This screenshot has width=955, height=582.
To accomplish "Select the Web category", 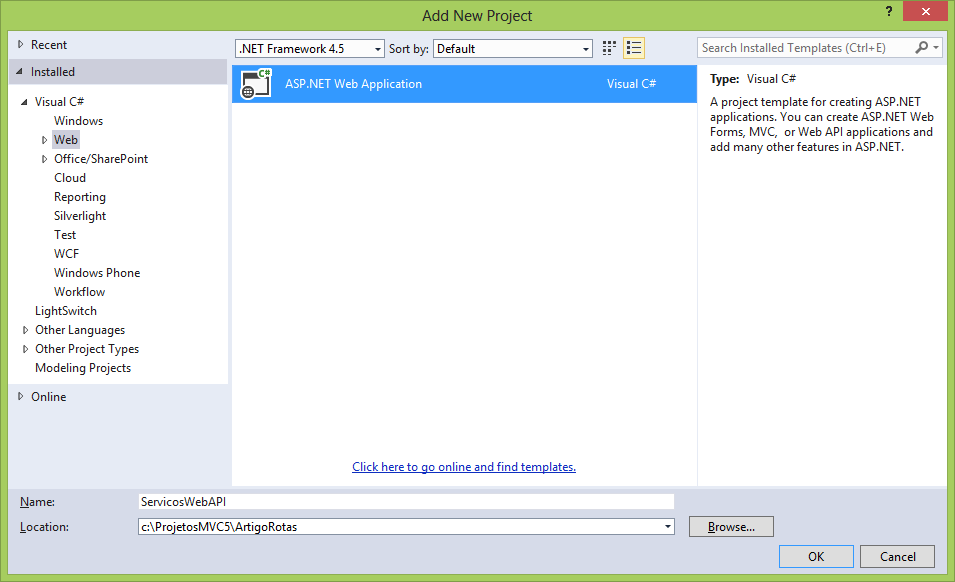I will (66, 139).
